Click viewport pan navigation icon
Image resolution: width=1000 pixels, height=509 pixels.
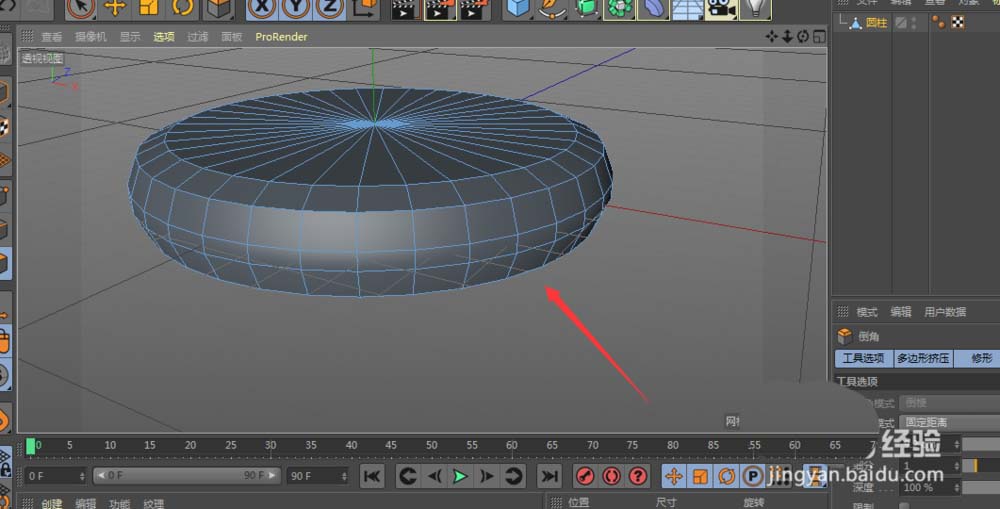772,36
